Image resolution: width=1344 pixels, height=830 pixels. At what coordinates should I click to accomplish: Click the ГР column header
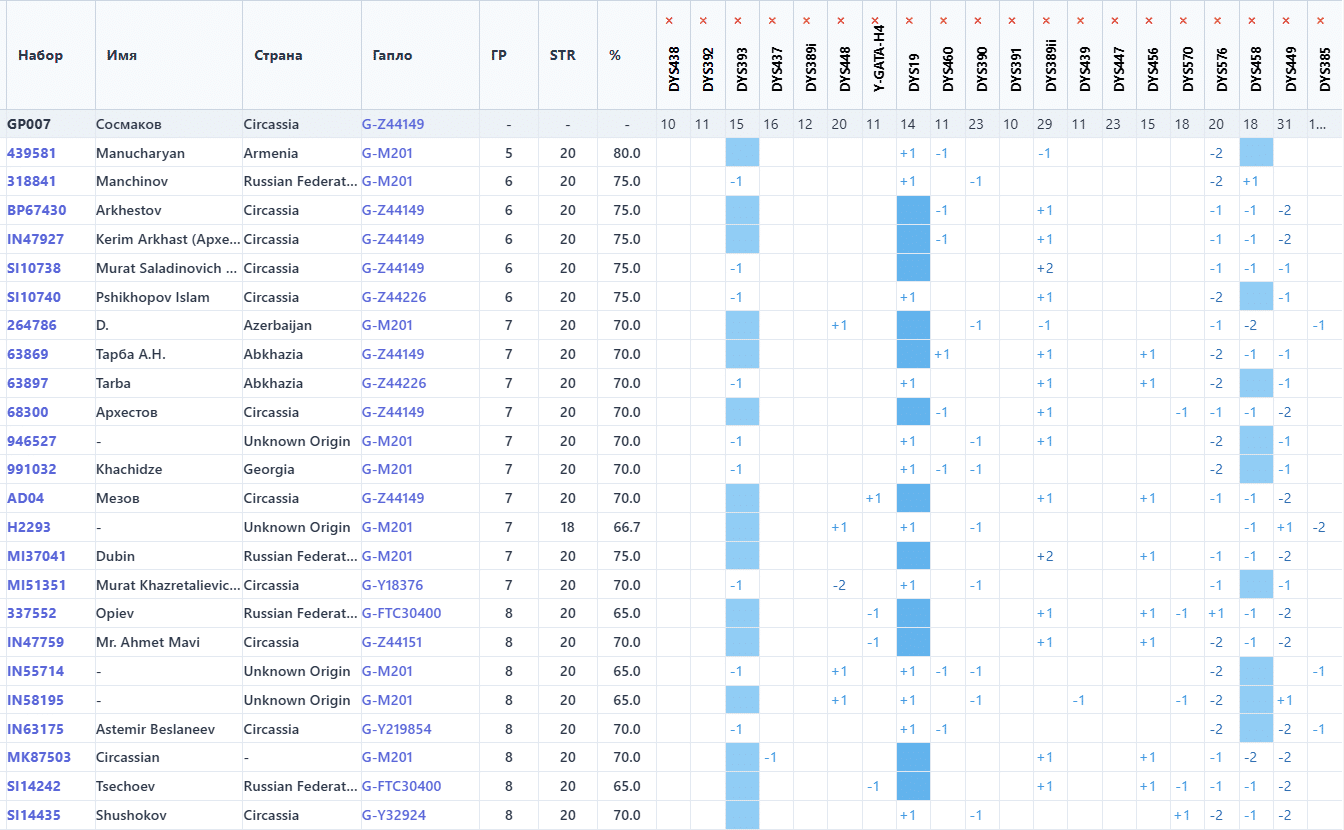(498, 55)
